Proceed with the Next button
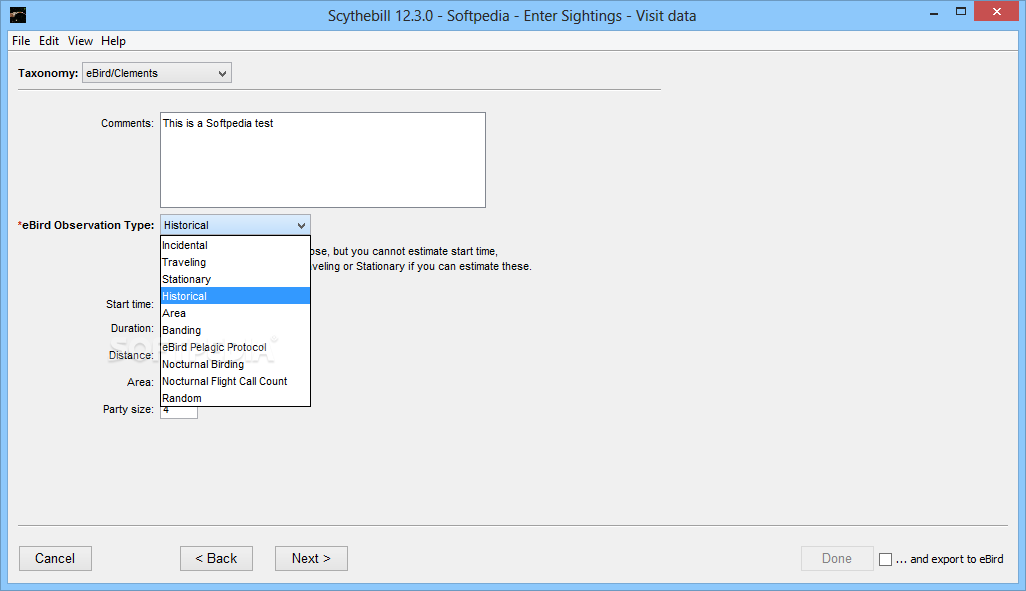Screen dimensions: 1026x591 (x=311, y=558)
